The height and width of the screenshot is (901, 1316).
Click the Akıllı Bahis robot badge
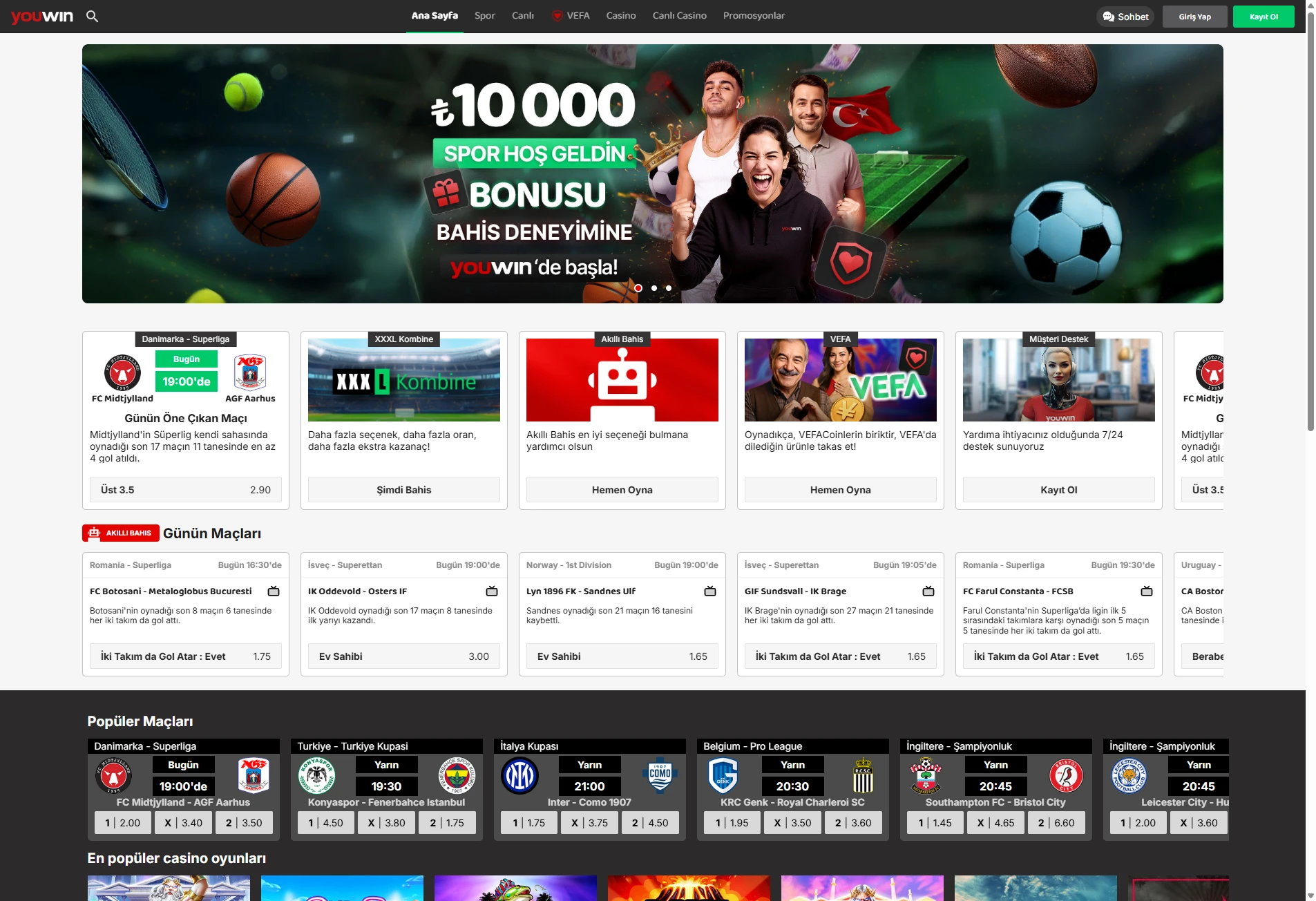coord(121,533)
